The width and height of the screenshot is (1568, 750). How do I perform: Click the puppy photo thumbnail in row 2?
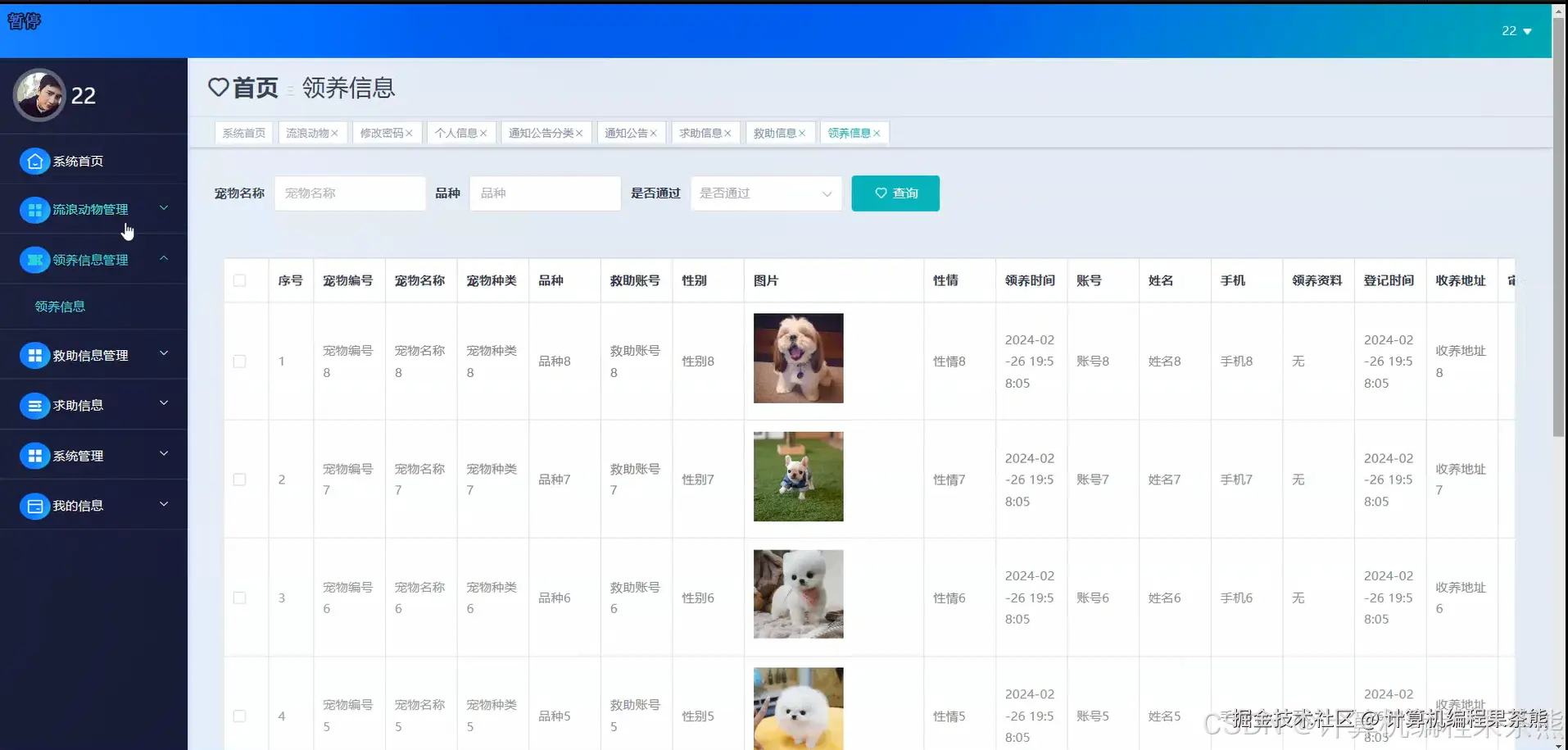coord(798,476)
